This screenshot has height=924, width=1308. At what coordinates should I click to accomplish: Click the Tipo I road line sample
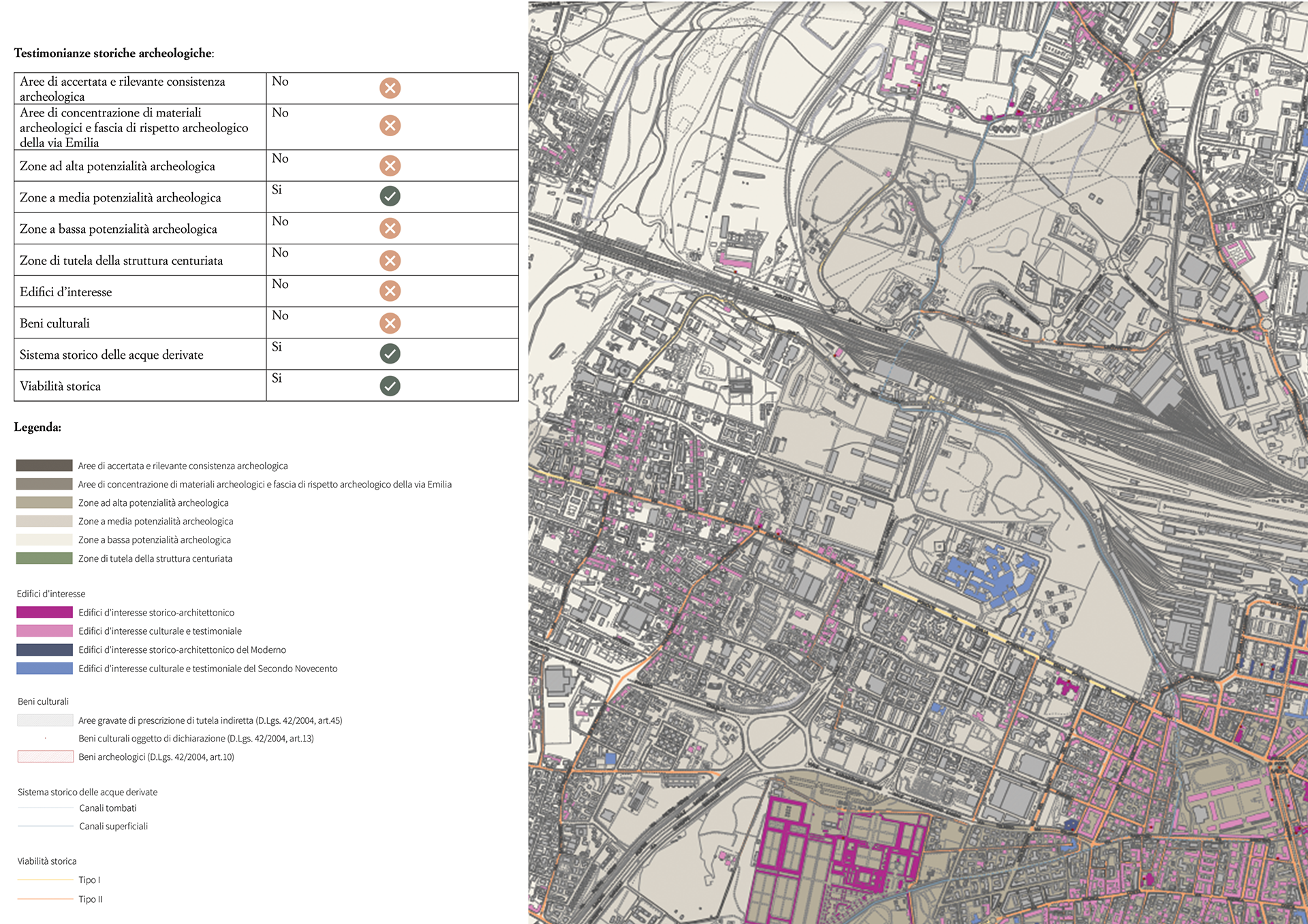(45, 880)
